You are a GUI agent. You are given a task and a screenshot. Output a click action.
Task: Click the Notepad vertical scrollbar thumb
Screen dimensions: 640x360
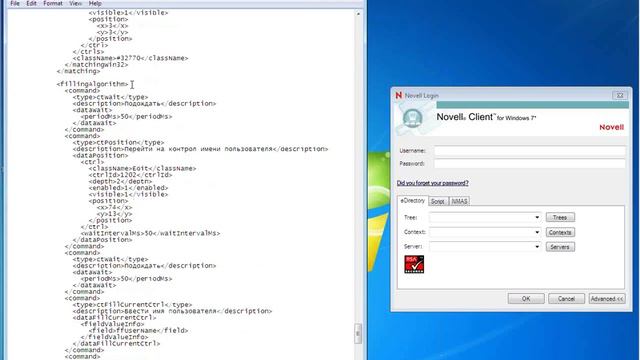coord(358,334)
